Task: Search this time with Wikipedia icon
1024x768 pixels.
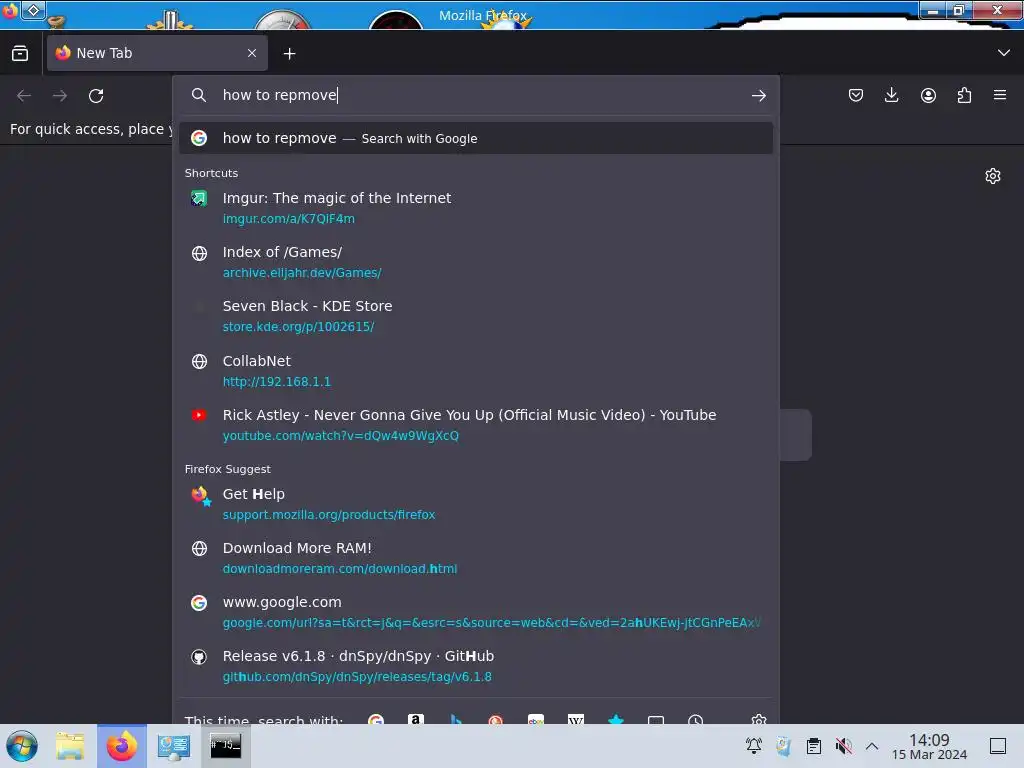Action: [576, 720]
